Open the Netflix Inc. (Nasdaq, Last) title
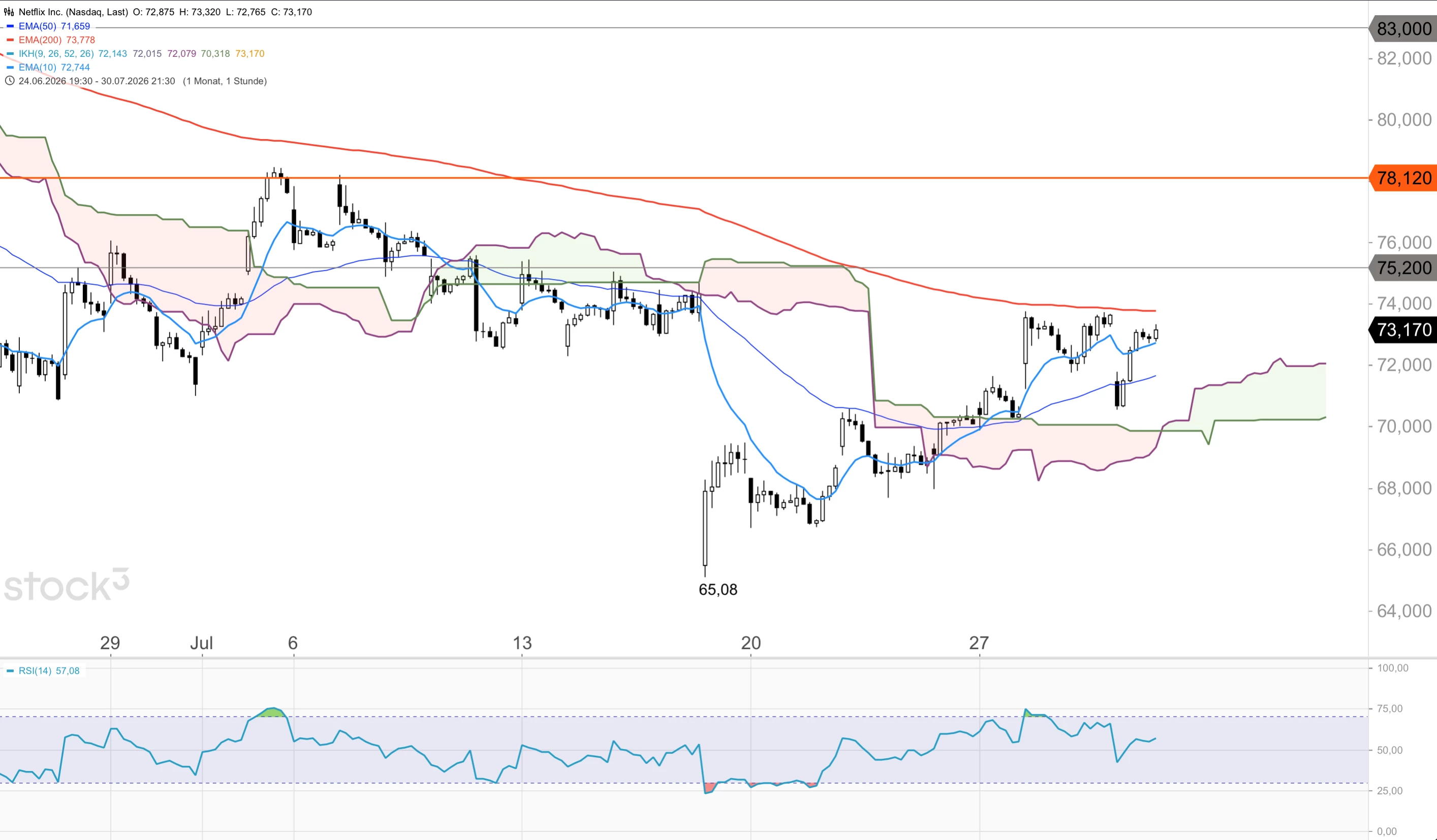The image size is (1437, 840). [x=74, y=12]
